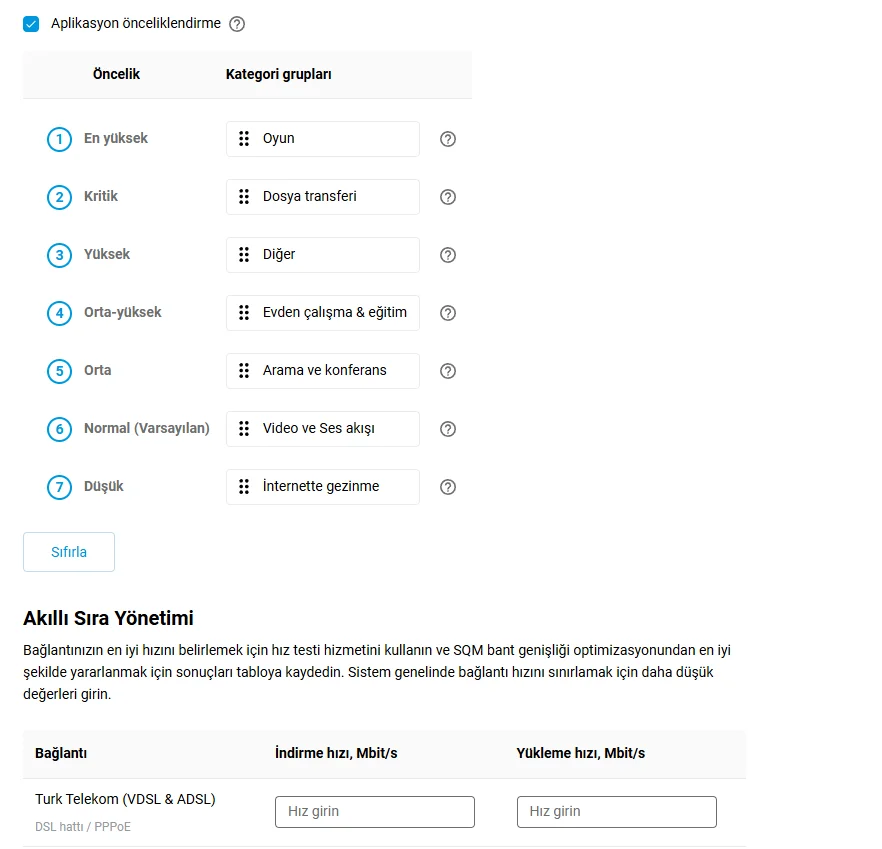The width and height of the screenshot is (882, 849).
Task: Click drag handle on Oyun item
Action: 244,139
